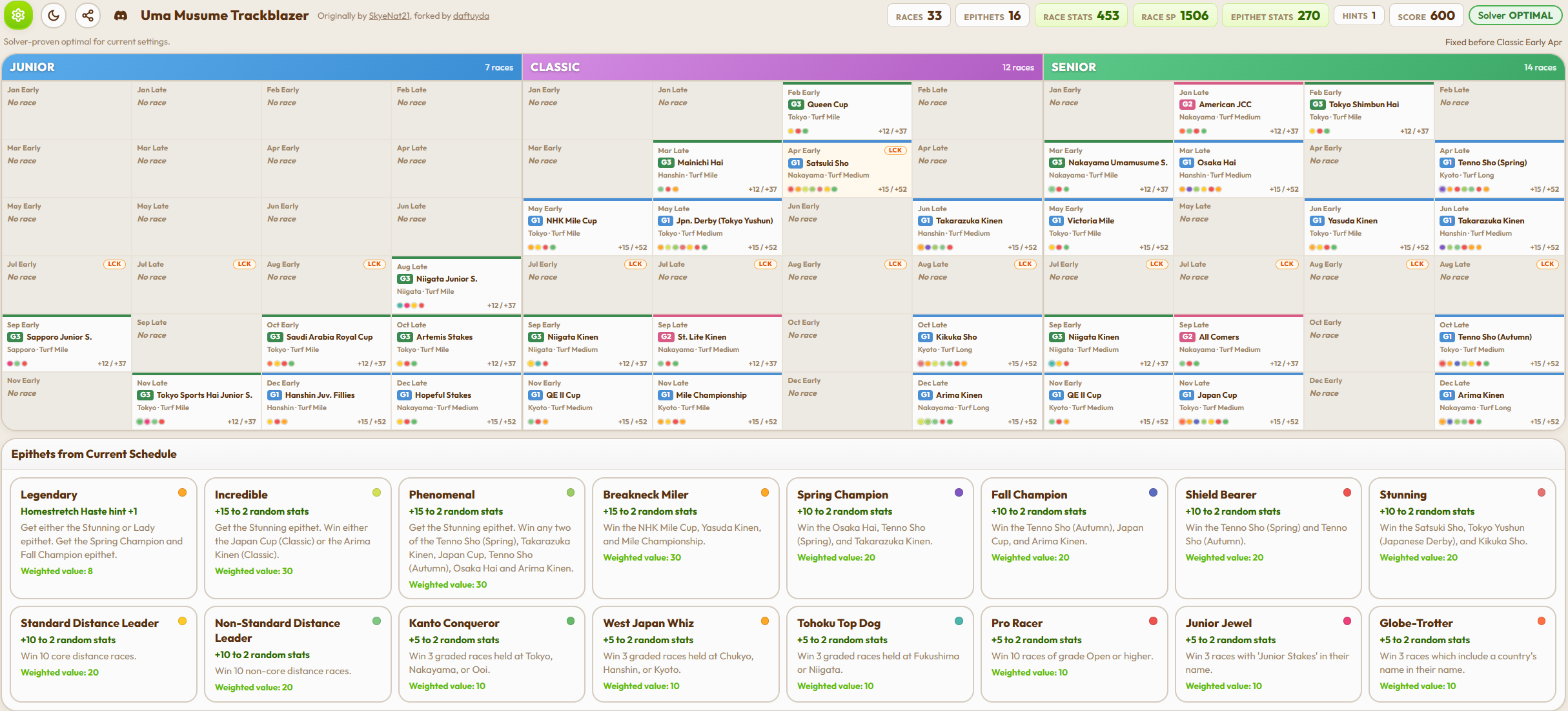Select the JUNIOR year header

pyautogui.click(x=261, y=67)
